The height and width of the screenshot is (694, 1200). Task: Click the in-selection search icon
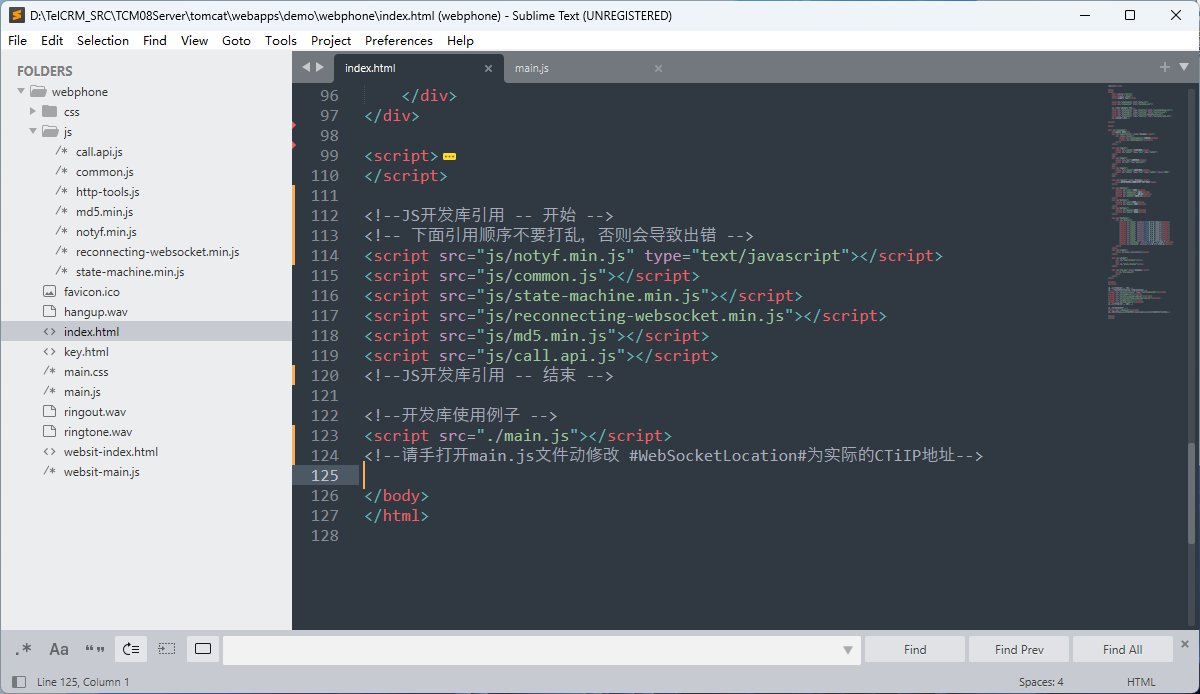167,649
